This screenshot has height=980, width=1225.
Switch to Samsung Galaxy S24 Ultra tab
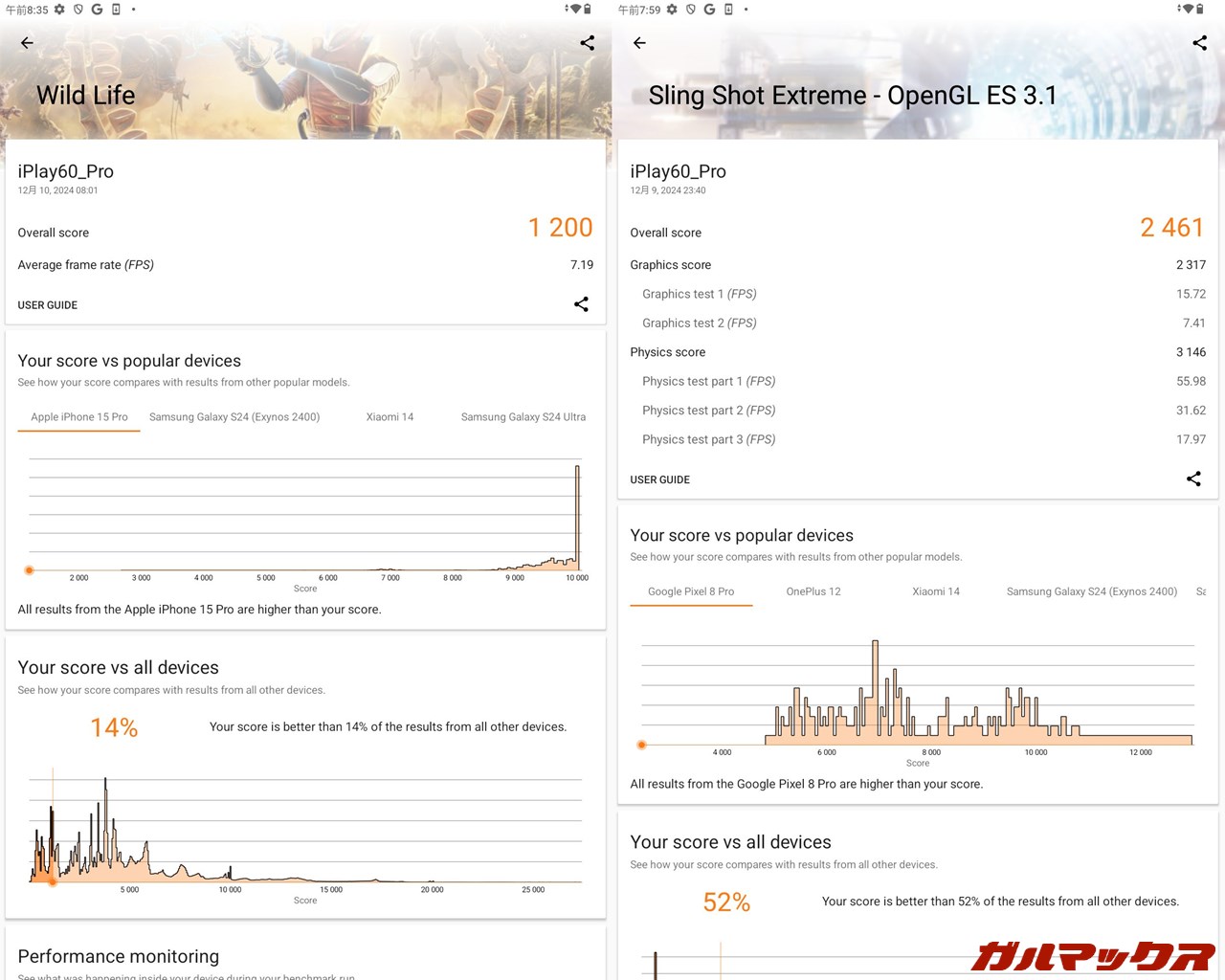(523, 417)
